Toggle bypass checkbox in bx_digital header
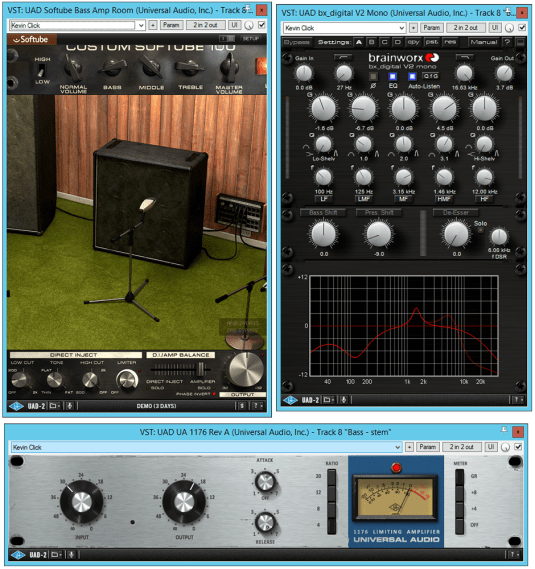535x569 pixels. [522, 28]
